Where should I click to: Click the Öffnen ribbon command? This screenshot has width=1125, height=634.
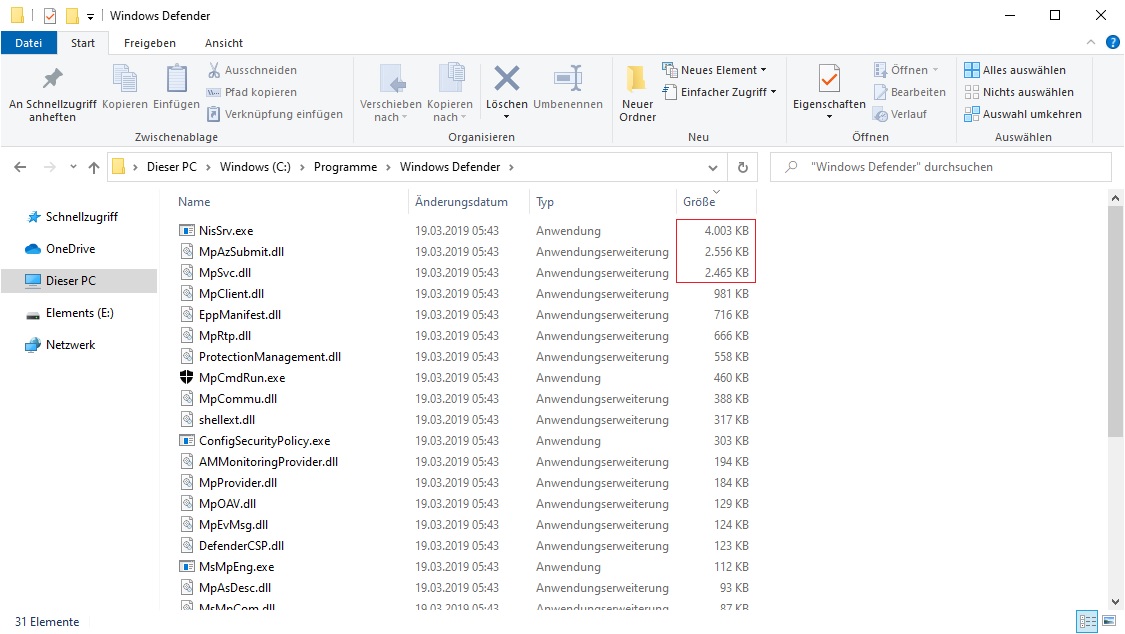pos(906,70)
